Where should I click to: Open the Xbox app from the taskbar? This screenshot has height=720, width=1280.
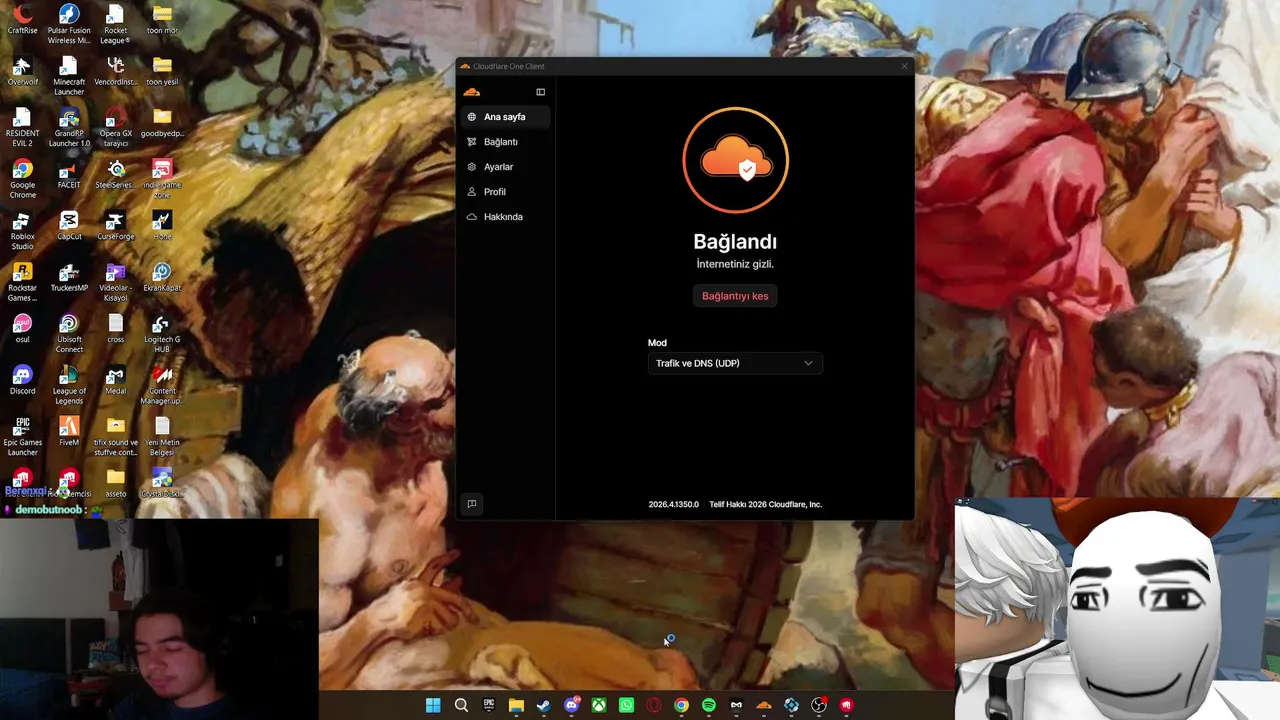tap(598, 705)
